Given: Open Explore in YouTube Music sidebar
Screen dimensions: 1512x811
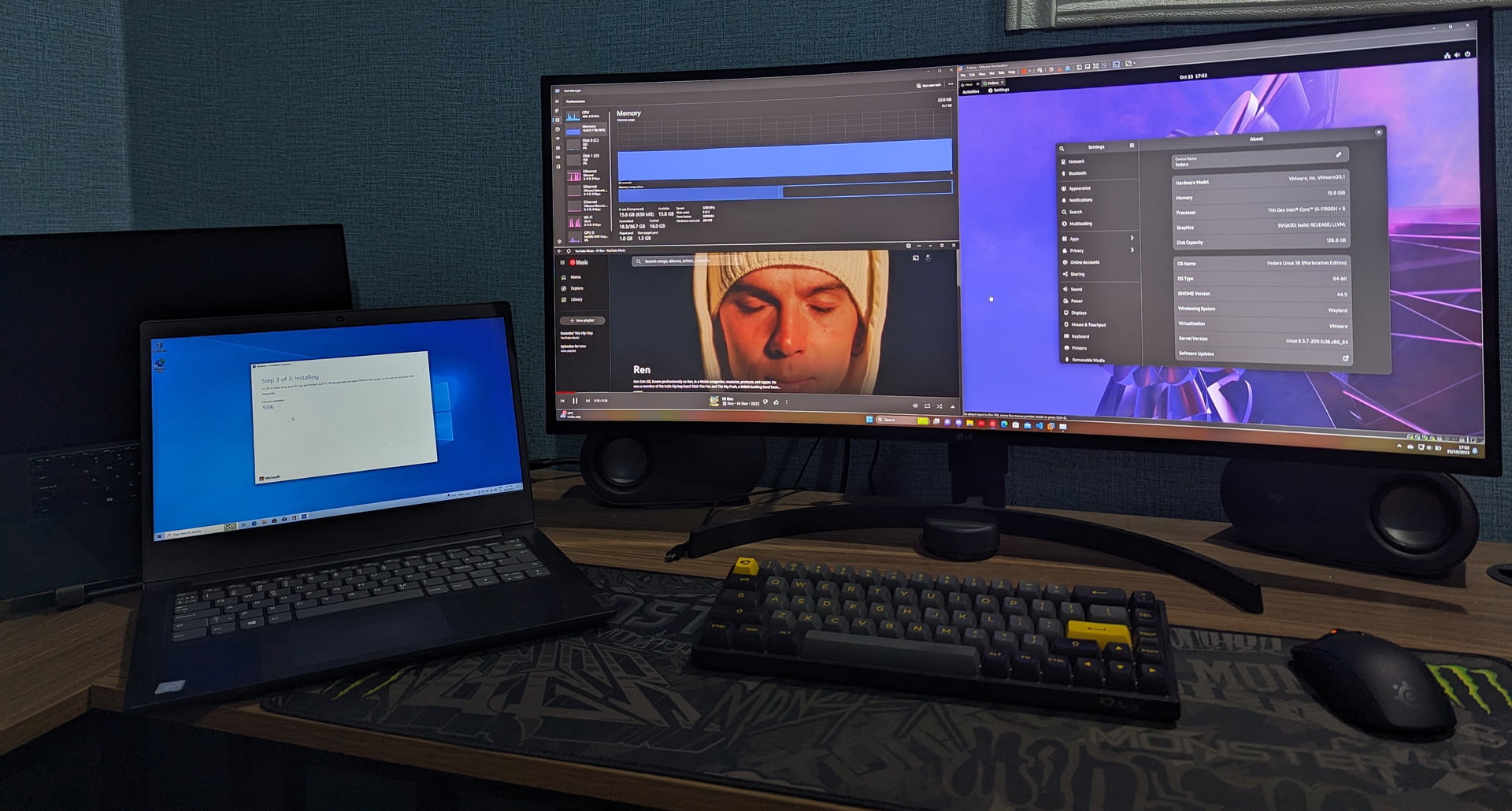Looking at the screenshot, I should tap(573, 288).
